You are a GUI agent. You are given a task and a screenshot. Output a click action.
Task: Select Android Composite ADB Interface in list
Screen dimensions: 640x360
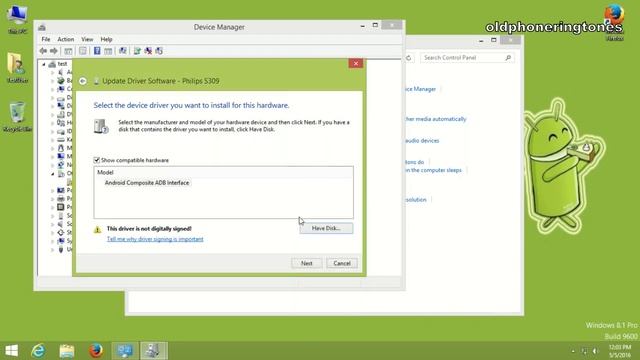pyautogui.click(x=147, y=183)
